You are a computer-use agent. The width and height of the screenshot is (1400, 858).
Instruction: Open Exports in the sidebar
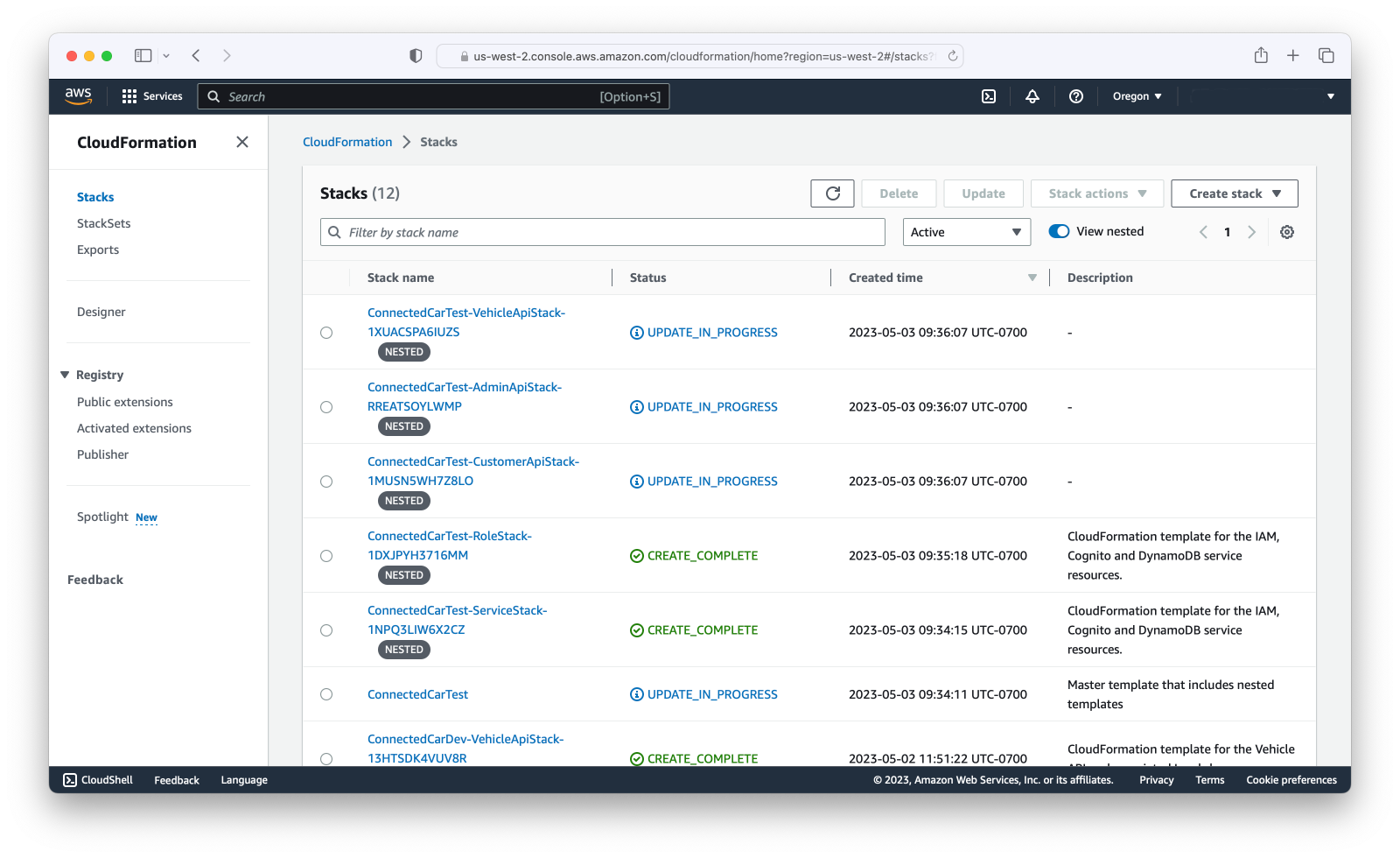[98, 250]
